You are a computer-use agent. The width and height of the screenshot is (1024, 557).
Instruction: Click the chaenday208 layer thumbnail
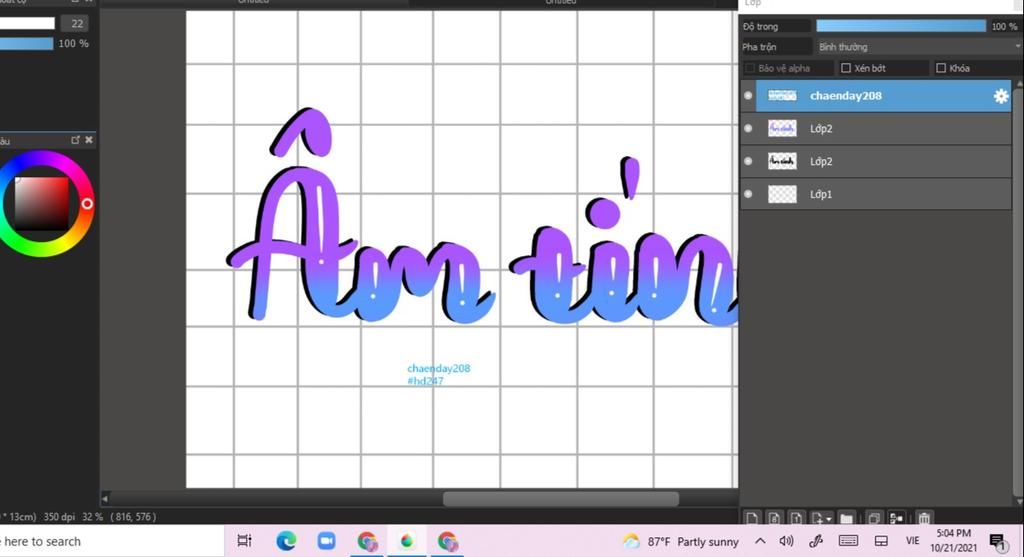tap(782, 95)
